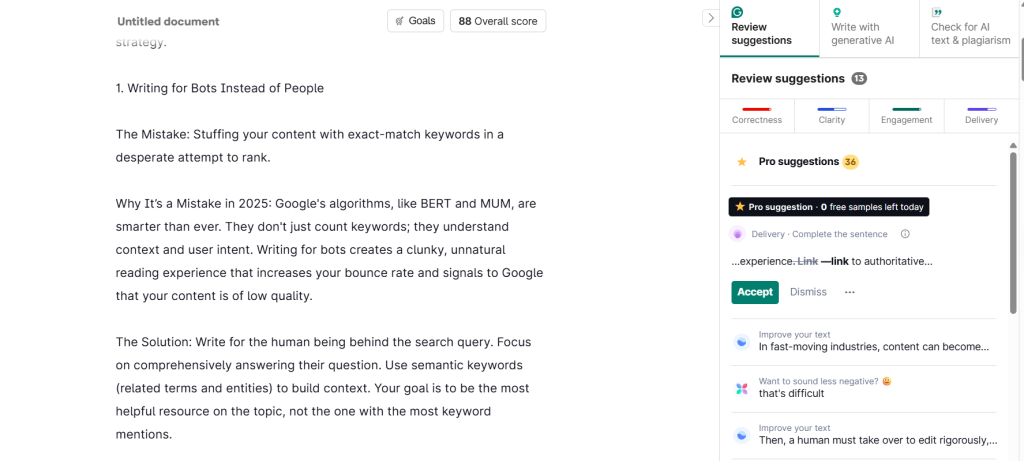
Task: Click the generative AI lightbulb icon
Action: [837, 12]
